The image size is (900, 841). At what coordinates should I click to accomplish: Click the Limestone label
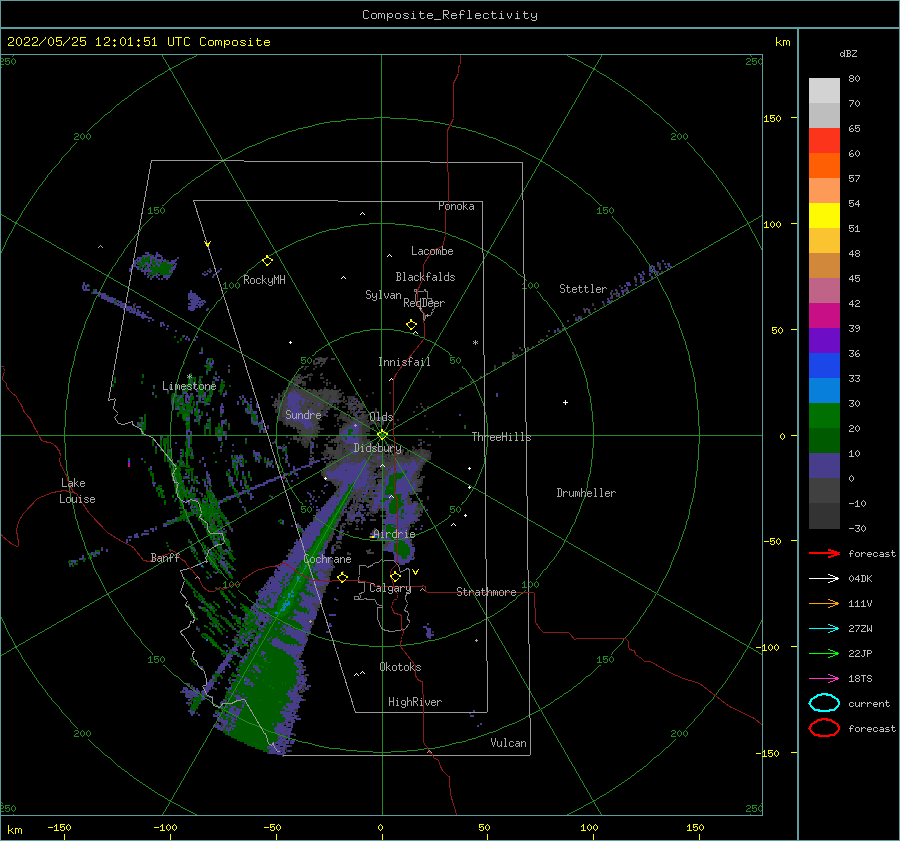click(x=189, y=386)
